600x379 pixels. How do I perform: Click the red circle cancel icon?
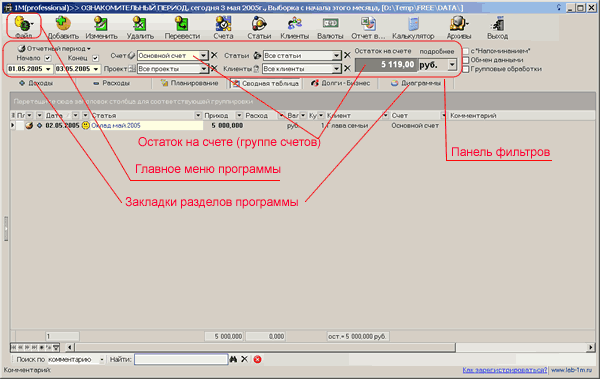pos(258,359)
